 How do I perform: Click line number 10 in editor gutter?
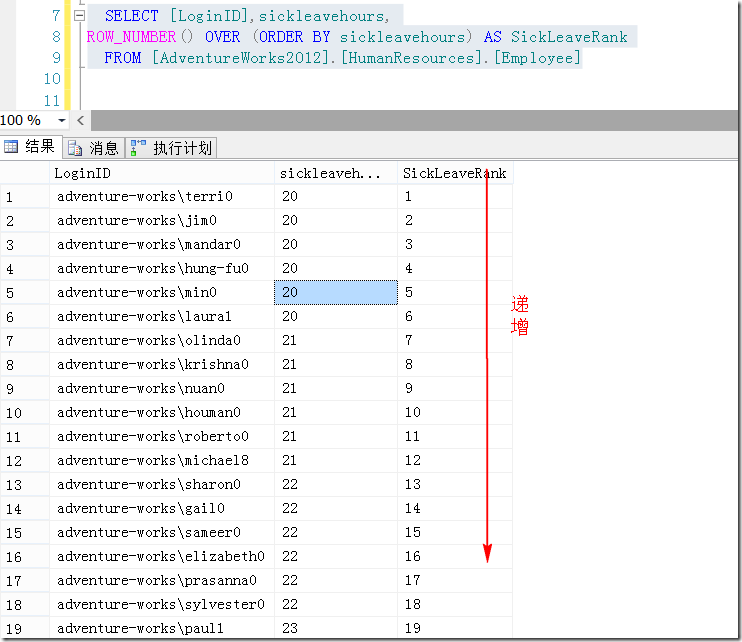click(52, 79)
